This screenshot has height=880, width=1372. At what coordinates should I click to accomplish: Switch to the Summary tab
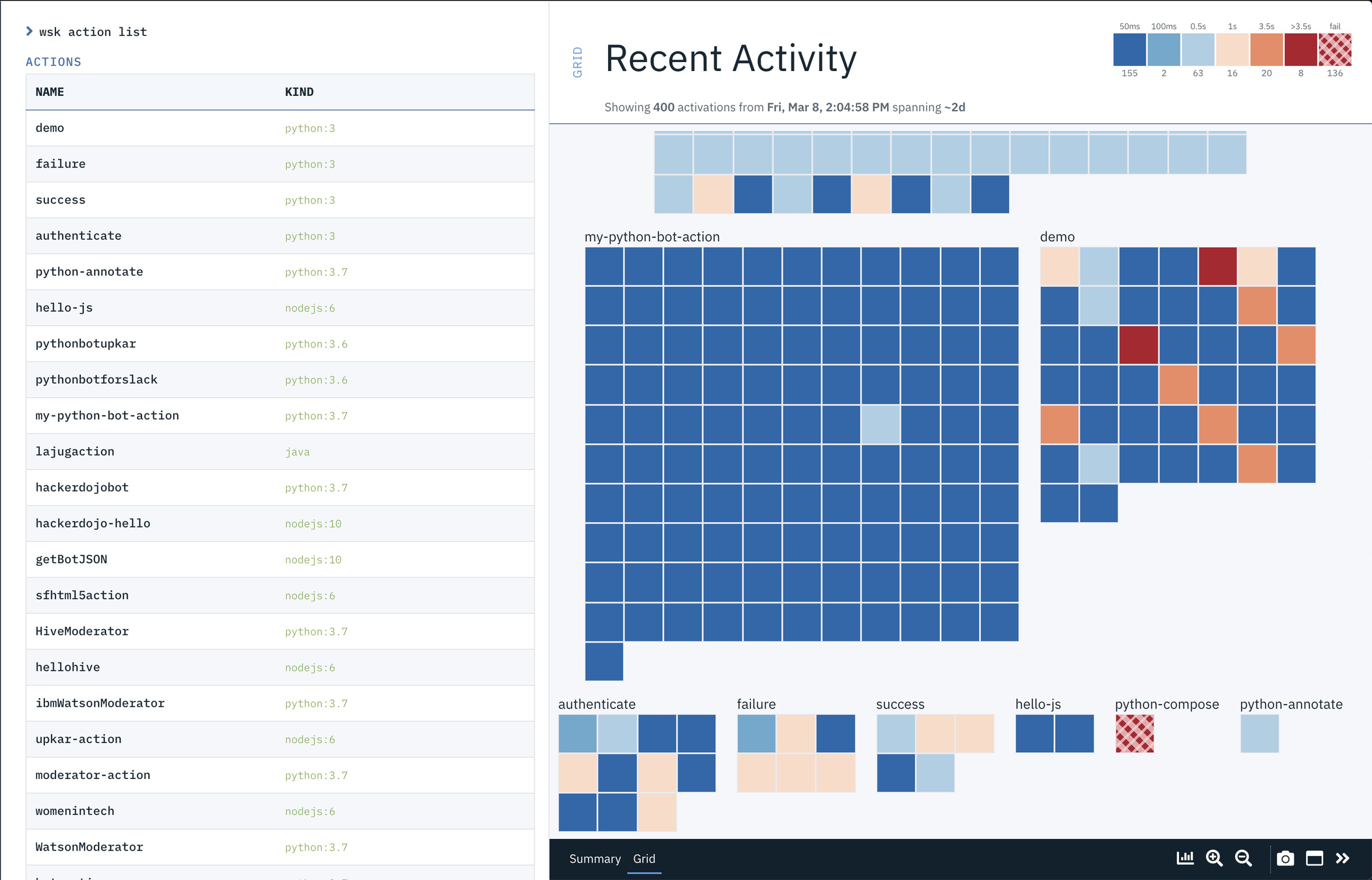594,858
